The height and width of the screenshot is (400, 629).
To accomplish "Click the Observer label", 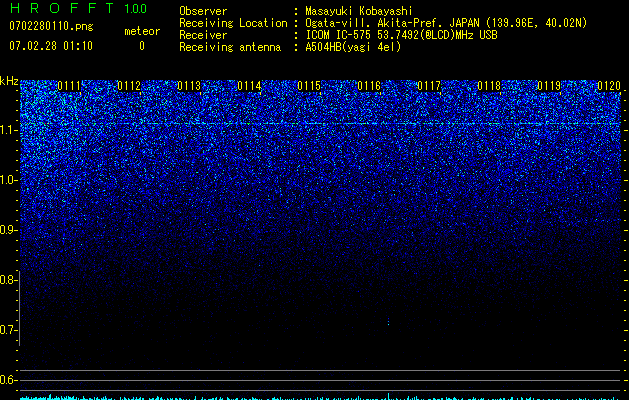I will (x=203, y=11).
